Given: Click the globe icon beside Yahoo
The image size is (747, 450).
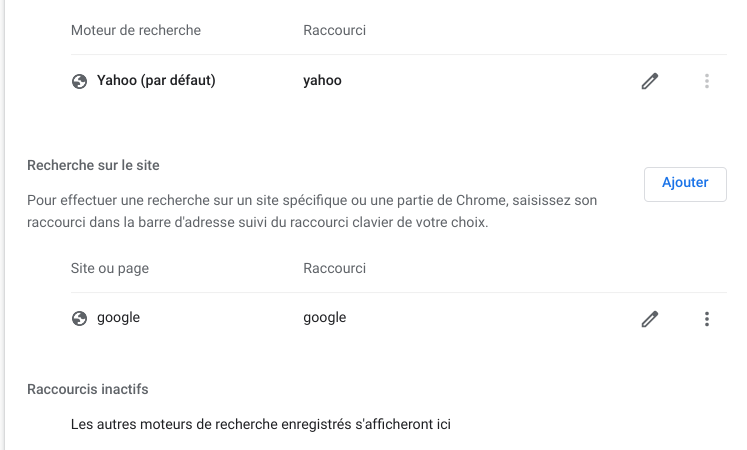Looking at the screenshot, I should tap(80, 81).
